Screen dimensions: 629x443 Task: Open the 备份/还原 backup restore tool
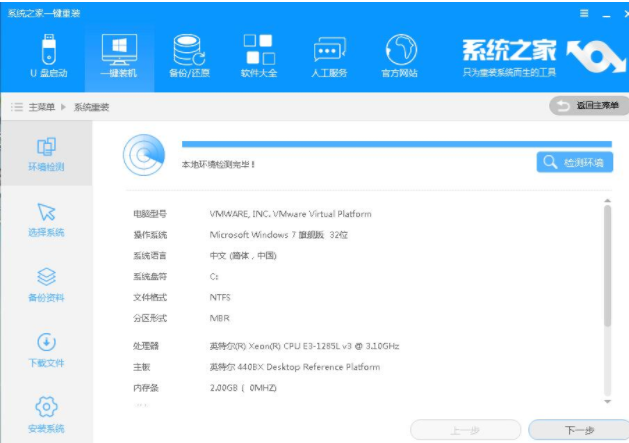189,55
